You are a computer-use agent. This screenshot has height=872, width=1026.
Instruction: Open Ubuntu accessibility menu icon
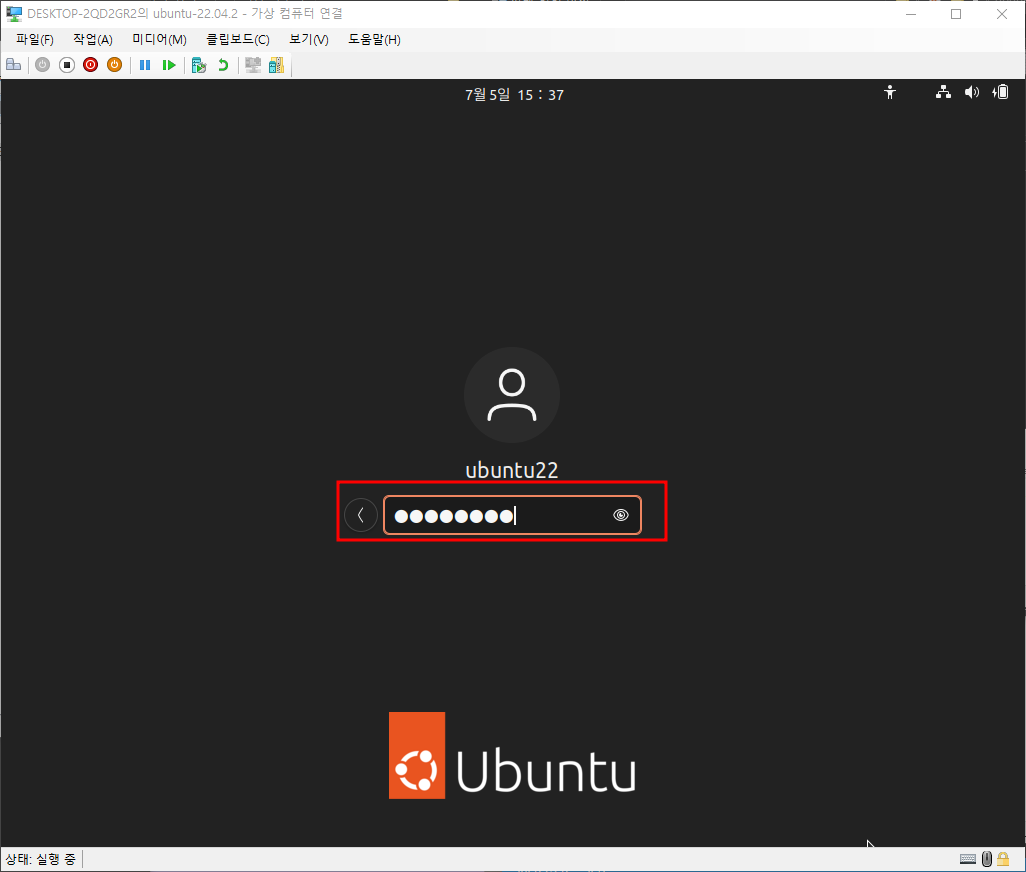coord(890,92)
